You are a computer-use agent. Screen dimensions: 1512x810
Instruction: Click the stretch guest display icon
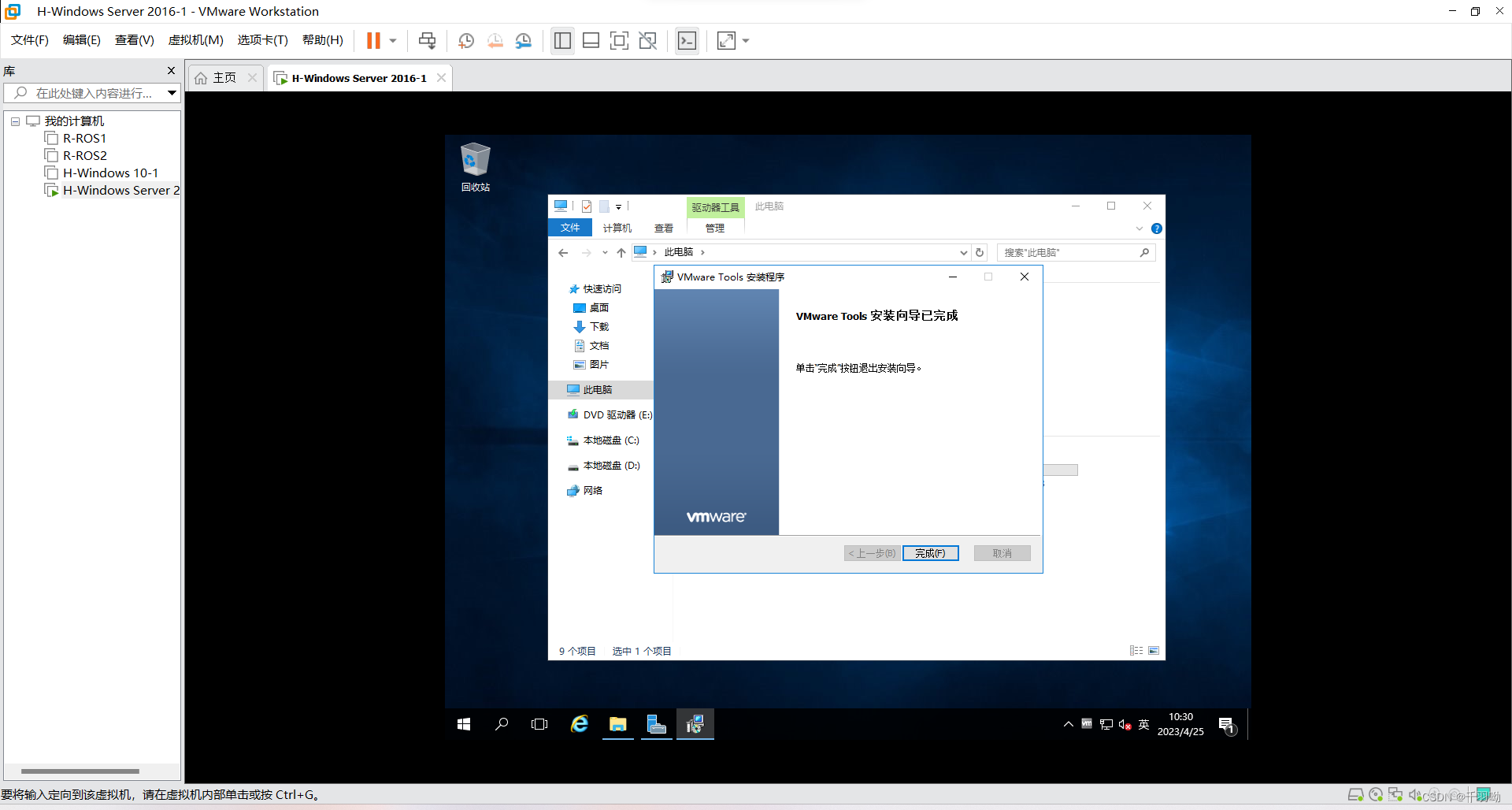(x=726, y=40)
